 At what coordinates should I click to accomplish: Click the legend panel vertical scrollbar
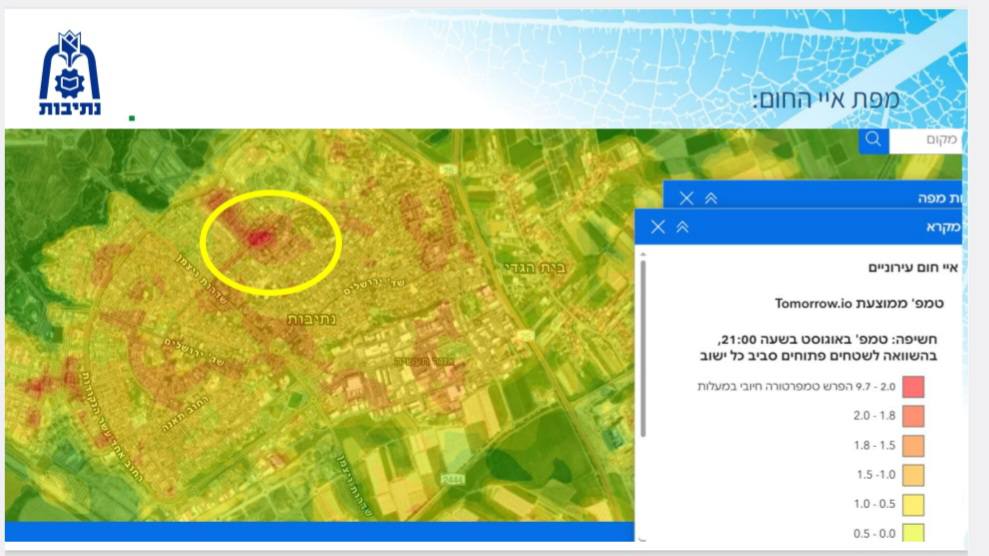pyautogui.click(x=643, y=348)
